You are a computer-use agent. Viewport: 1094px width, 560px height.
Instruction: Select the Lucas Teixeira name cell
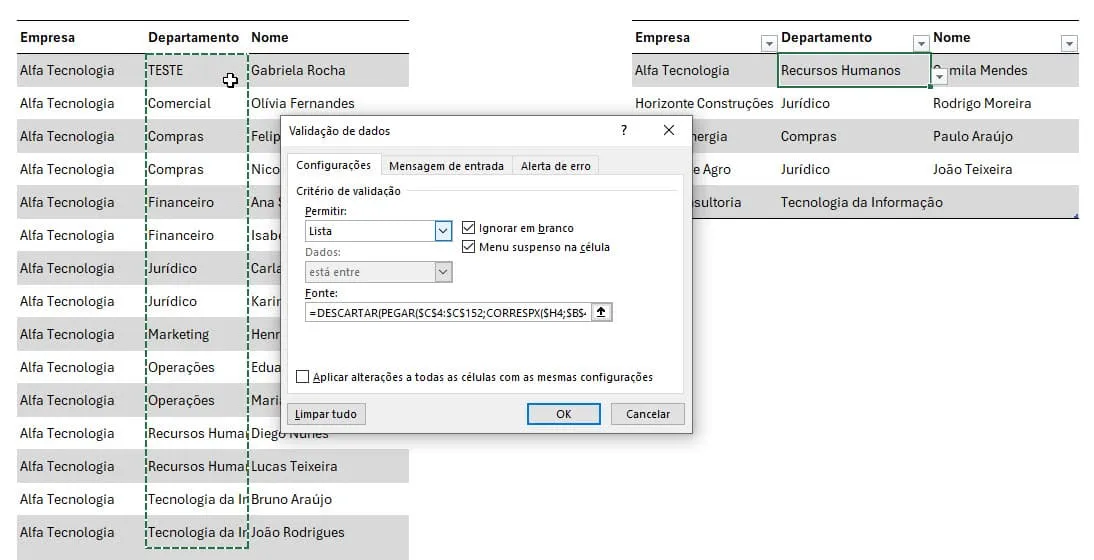pyautogui.click(x=329, y=466)
